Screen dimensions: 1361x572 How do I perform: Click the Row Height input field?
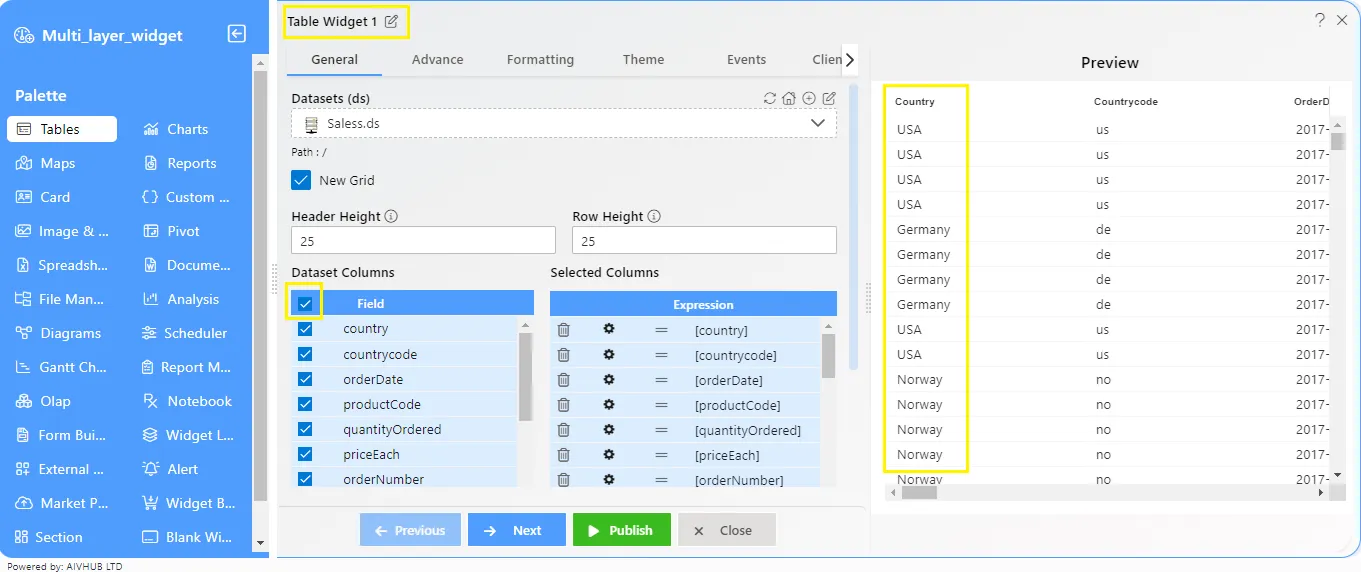click(x=704, y=240)
